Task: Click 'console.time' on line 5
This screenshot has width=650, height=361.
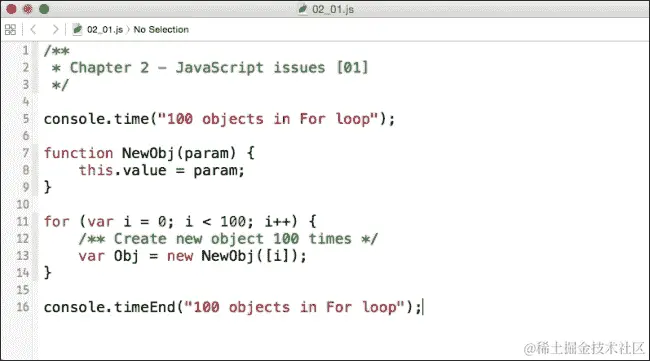Action: pyautogui.click(x=97, y=119)
